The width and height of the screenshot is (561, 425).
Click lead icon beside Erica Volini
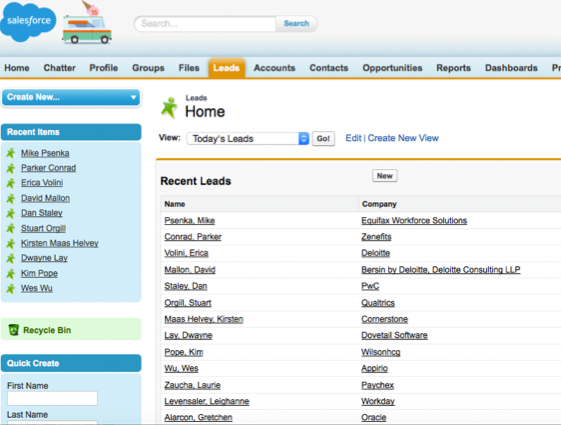[x=11, y=183]
